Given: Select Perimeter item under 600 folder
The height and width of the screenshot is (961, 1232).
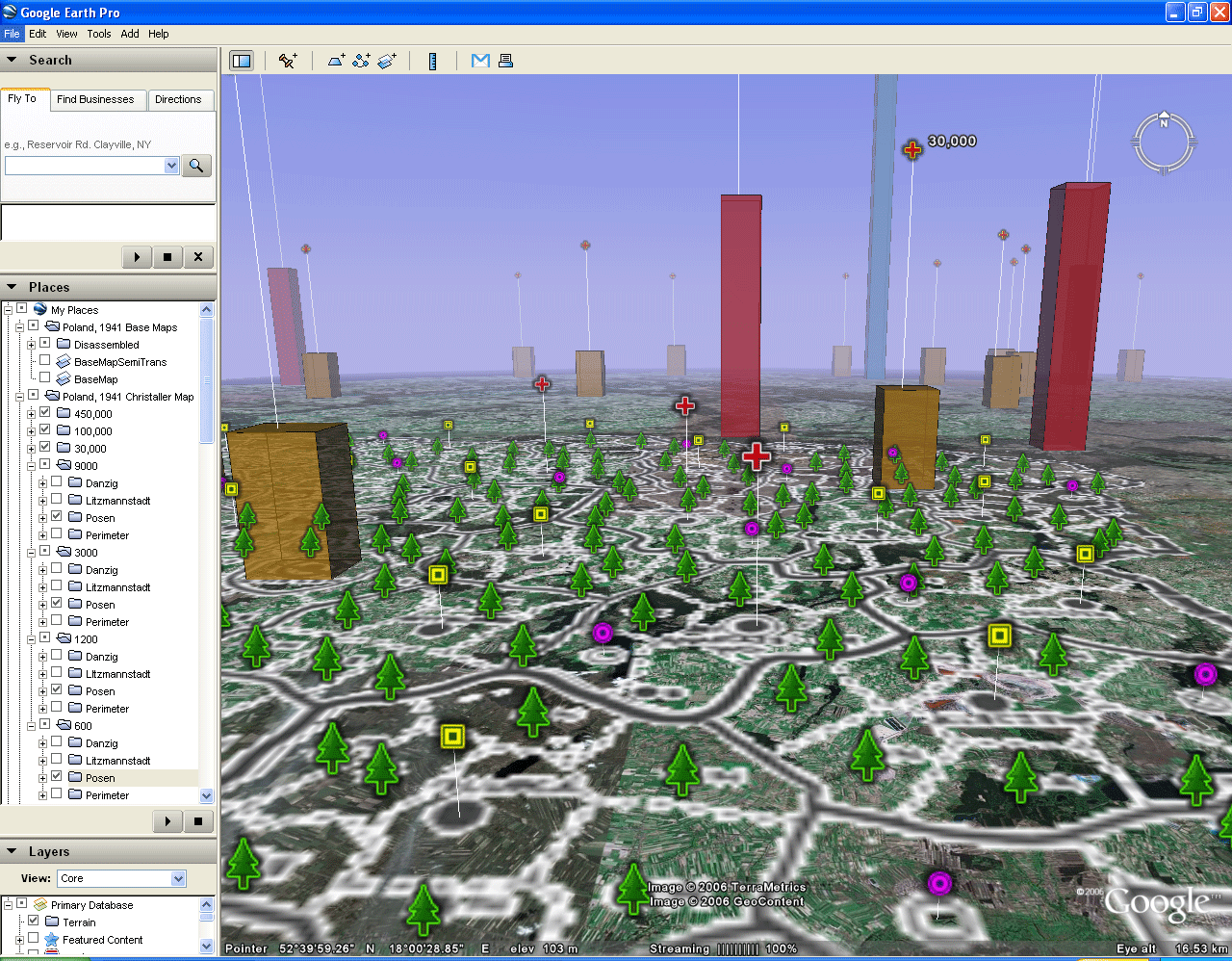Looking at the screenshot, I should point(107,795).
